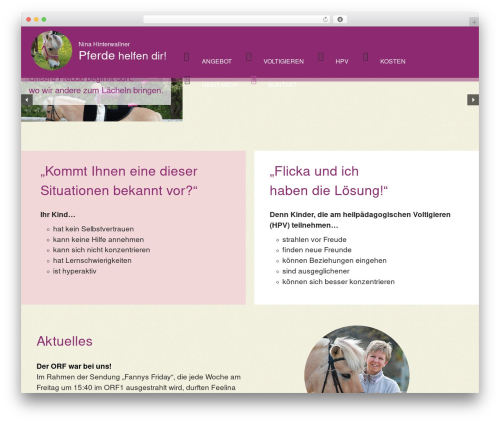Click 'finden neue Freunde' list item
The image size is (500, 423).
click(x=317, y=250)
